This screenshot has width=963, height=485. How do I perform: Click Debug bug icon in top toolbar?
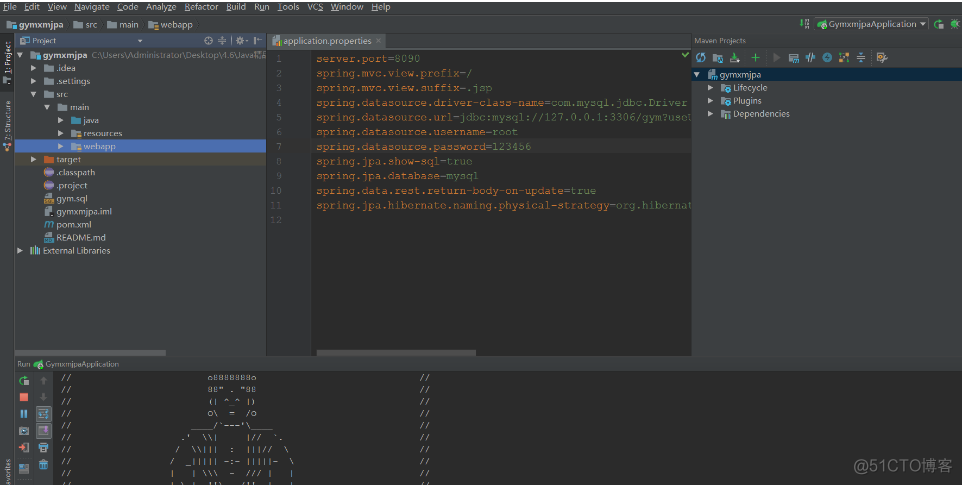pos(956,25)
